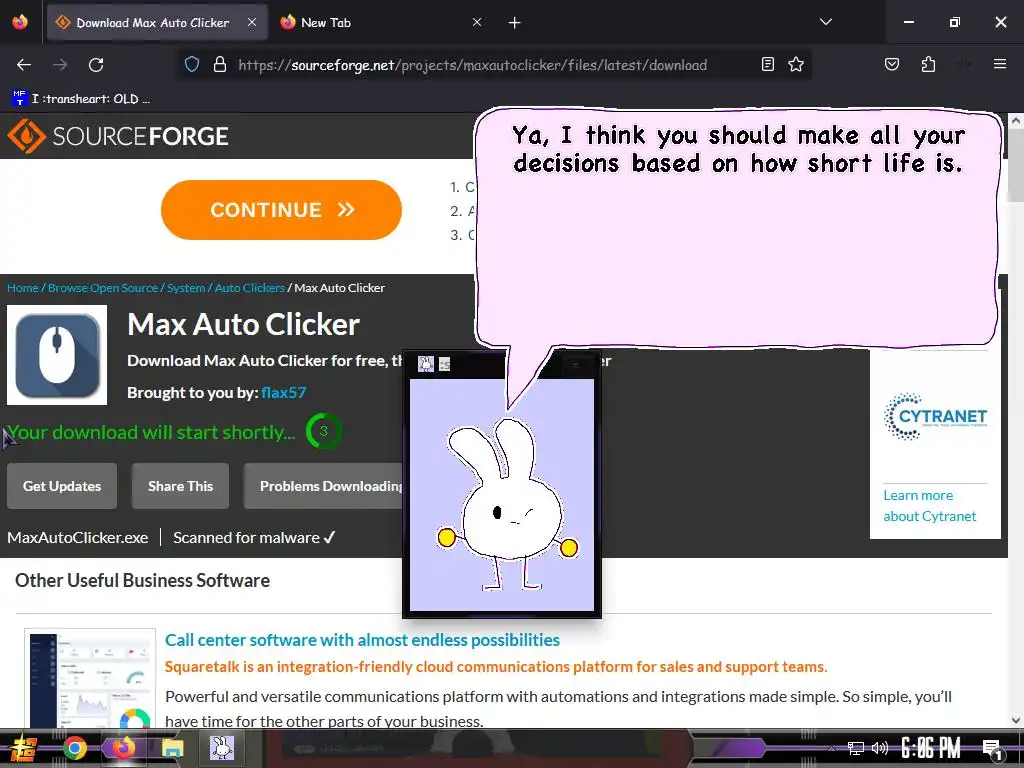This screenshot has height=768, width=1024.
Task: Open the notification center icon
Action: coord(992,749)
